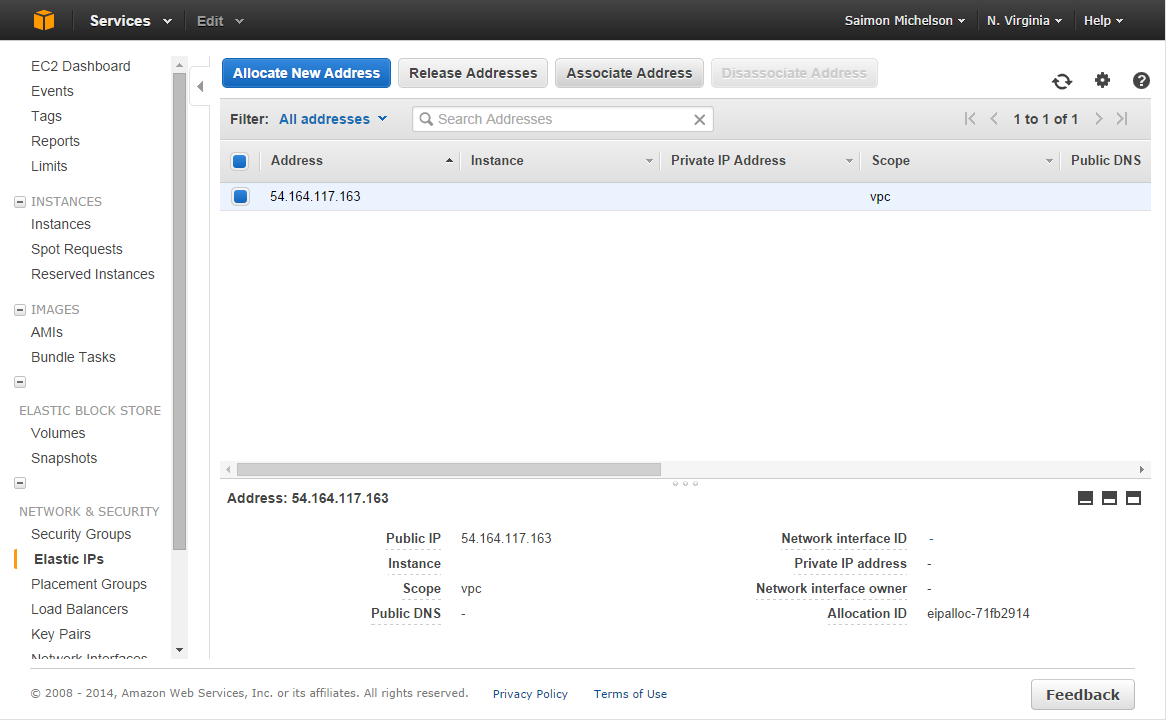Open Reports in sidebar
This screenshot has width=1166, height=720.
pos(55,141)
